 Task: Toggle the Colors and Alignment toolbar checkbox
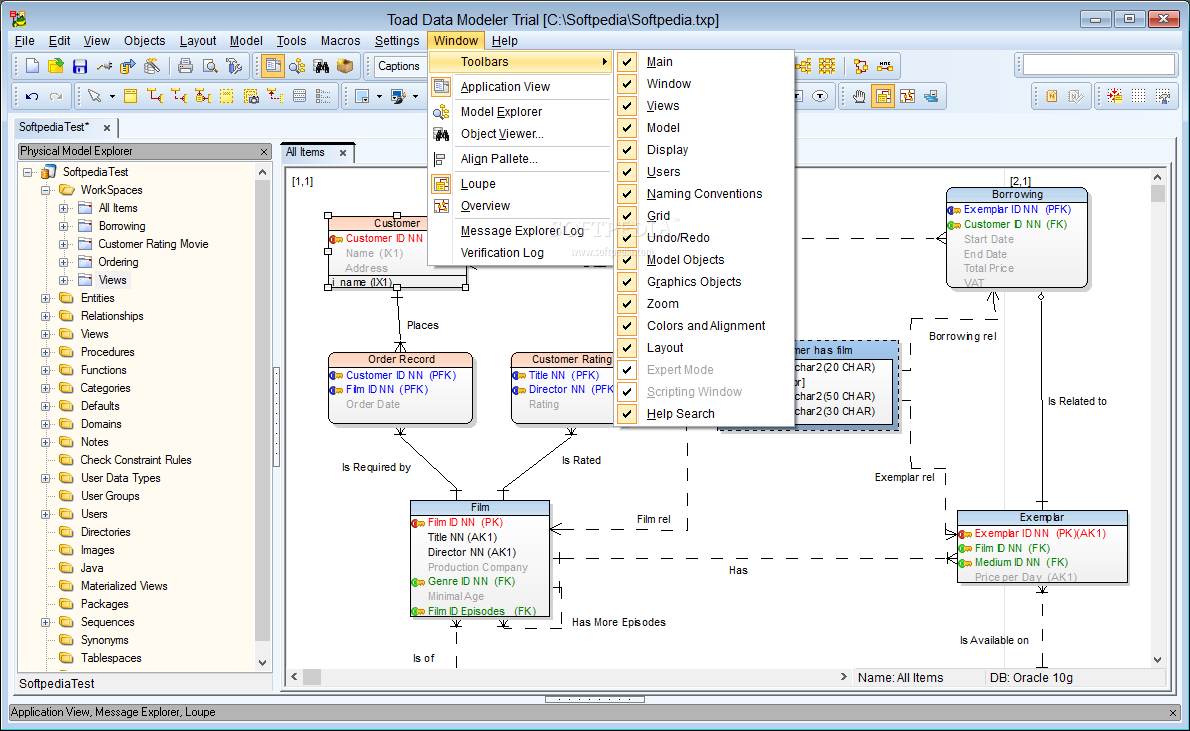tap(627, 326)
